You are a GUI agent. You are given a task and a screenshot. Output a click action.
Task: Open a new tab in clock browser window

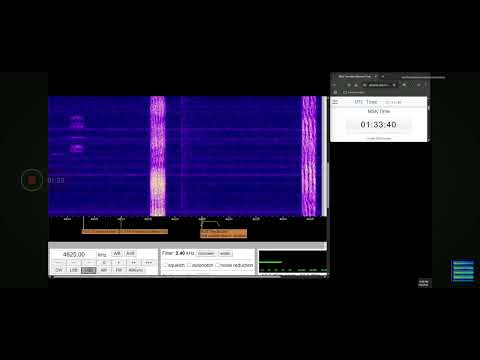pos(383,76)
